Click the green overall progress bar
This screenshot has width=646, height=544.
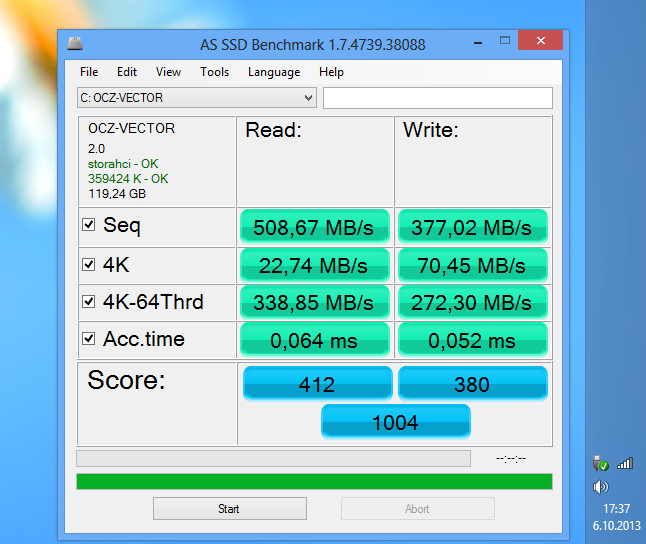point(314,481)
